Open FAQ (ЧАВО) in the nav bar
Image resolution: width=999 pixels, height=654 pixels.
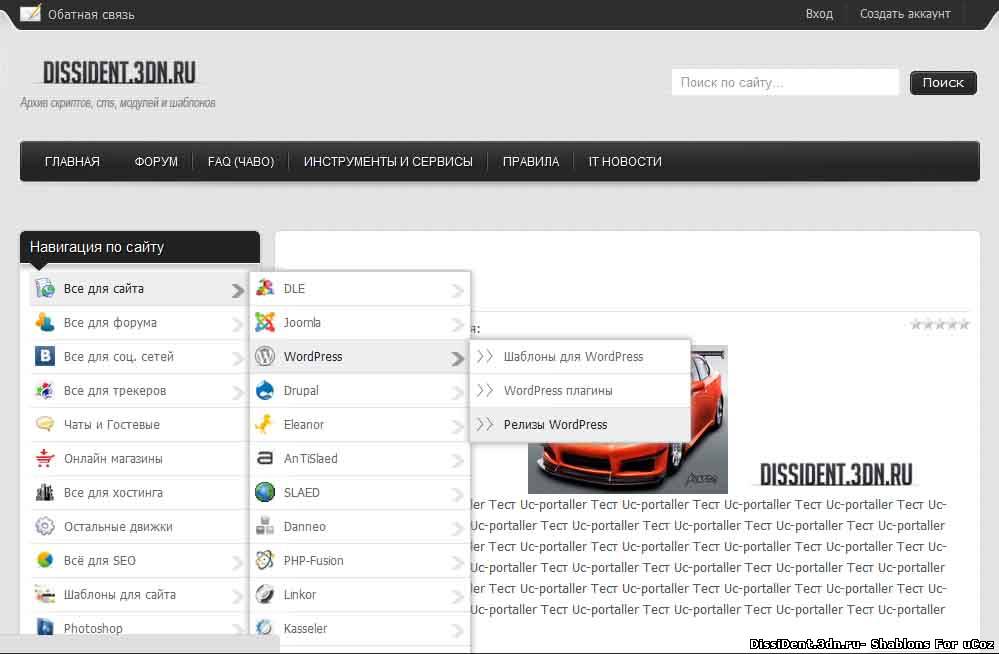tap(241, 161)
